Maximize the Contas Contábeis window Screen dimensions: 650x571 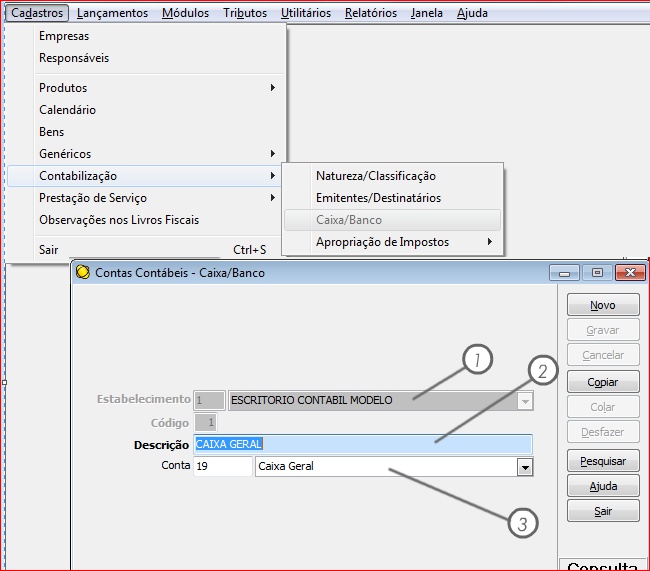[x=597, y=273]
